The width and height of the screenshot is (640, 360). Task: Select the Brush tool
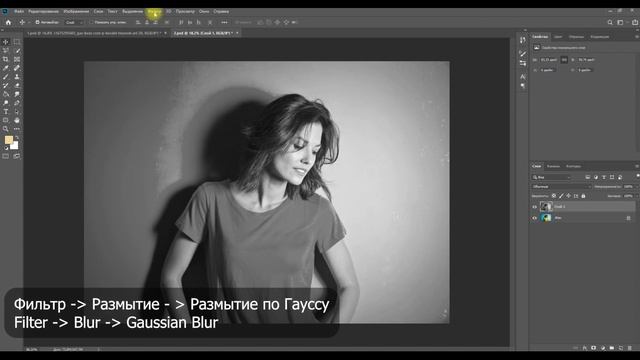(x=6, y=77)
